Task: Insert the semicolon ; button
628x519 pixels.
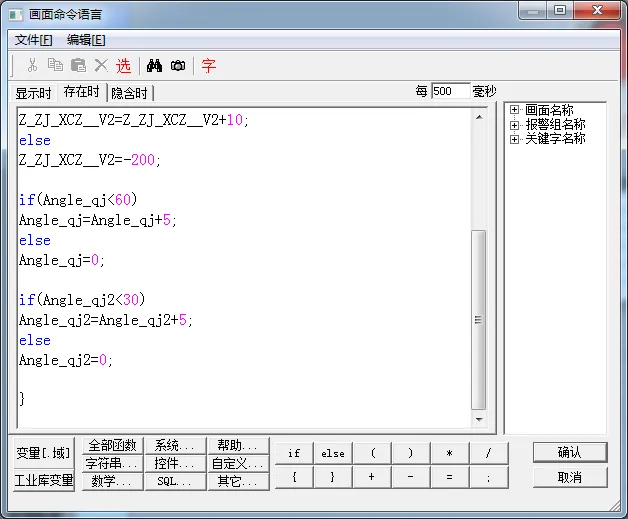Action: [x=489, y=477]
